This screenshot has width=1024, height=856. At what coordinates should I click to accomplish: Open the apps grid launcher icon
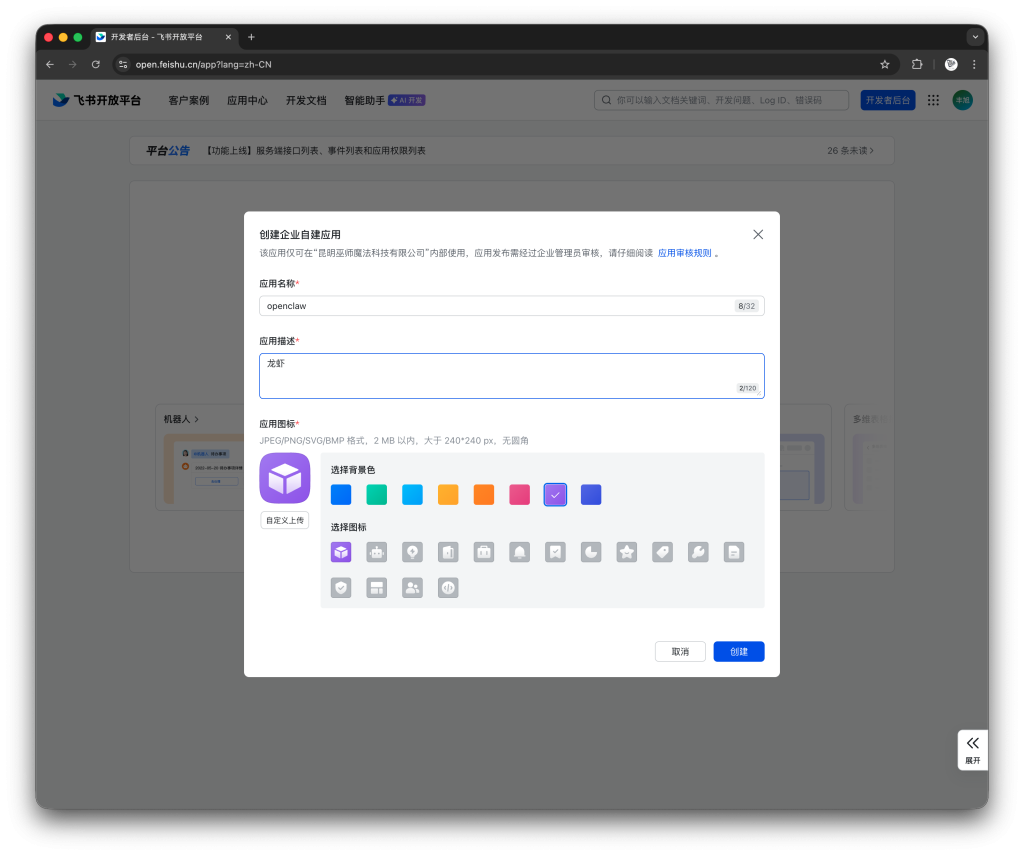[933, 100]
